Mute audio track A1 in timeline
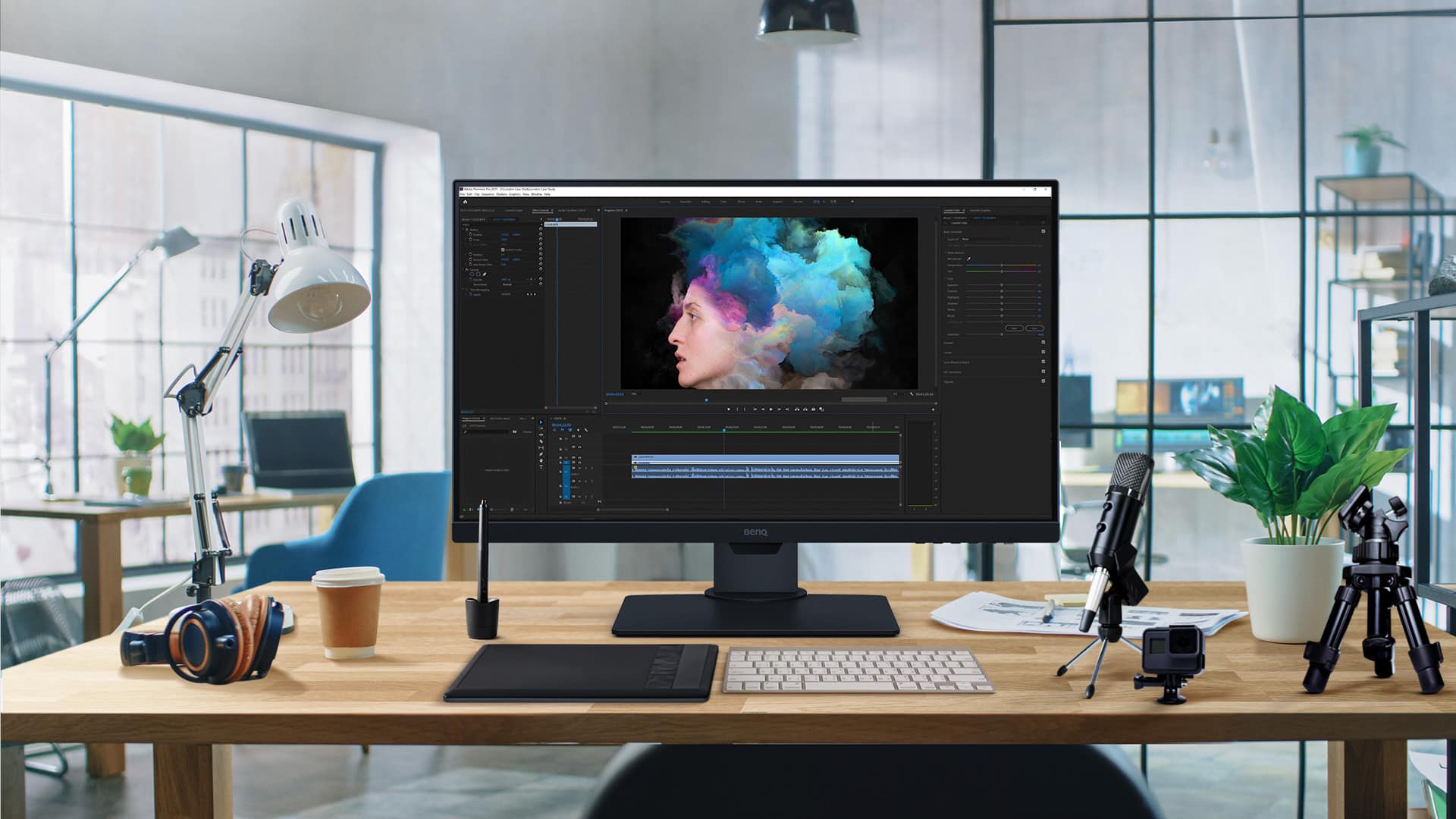The width and height of the screenshot is (1456, 819). [x=579, y=468]
